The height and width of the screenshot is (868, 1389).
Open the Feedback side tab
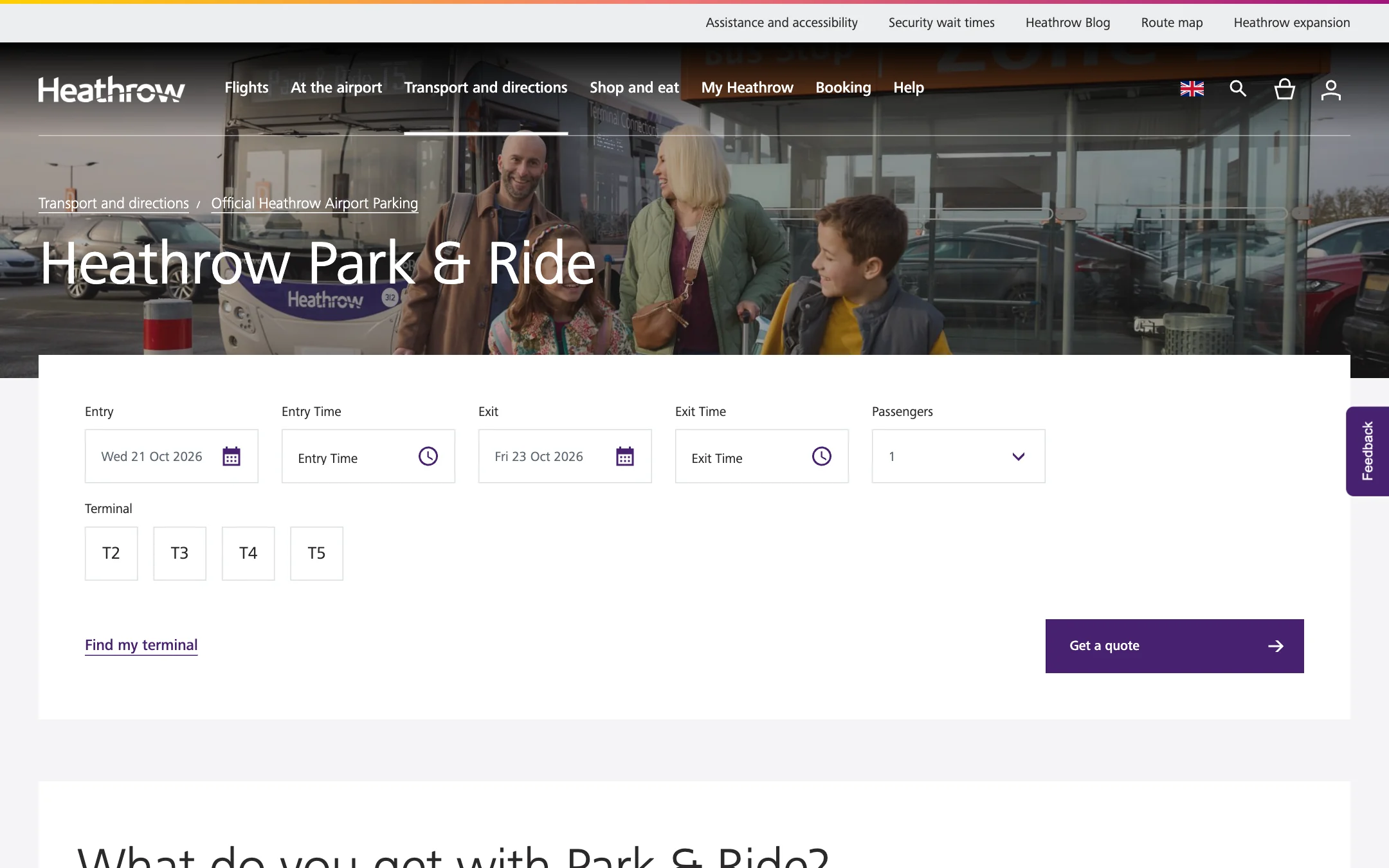1367,451
